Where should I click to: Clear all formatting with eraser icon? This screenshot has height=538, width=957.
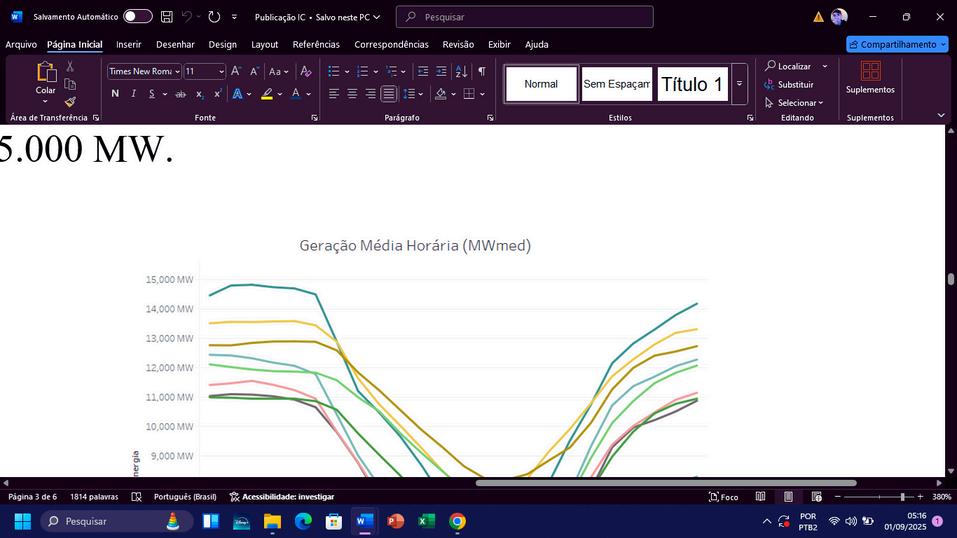coord(306,71)
